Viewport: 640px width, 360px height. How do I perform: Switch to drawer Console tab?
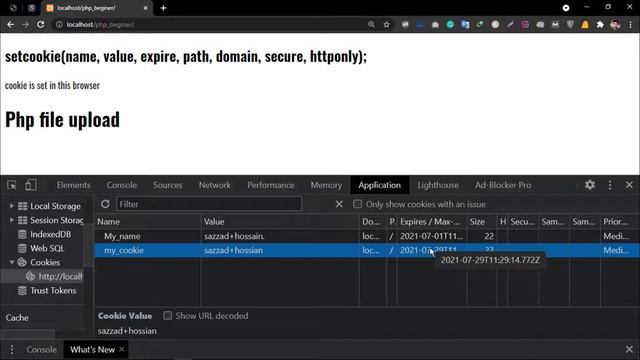pyautogui.click(x=41, y=349)
